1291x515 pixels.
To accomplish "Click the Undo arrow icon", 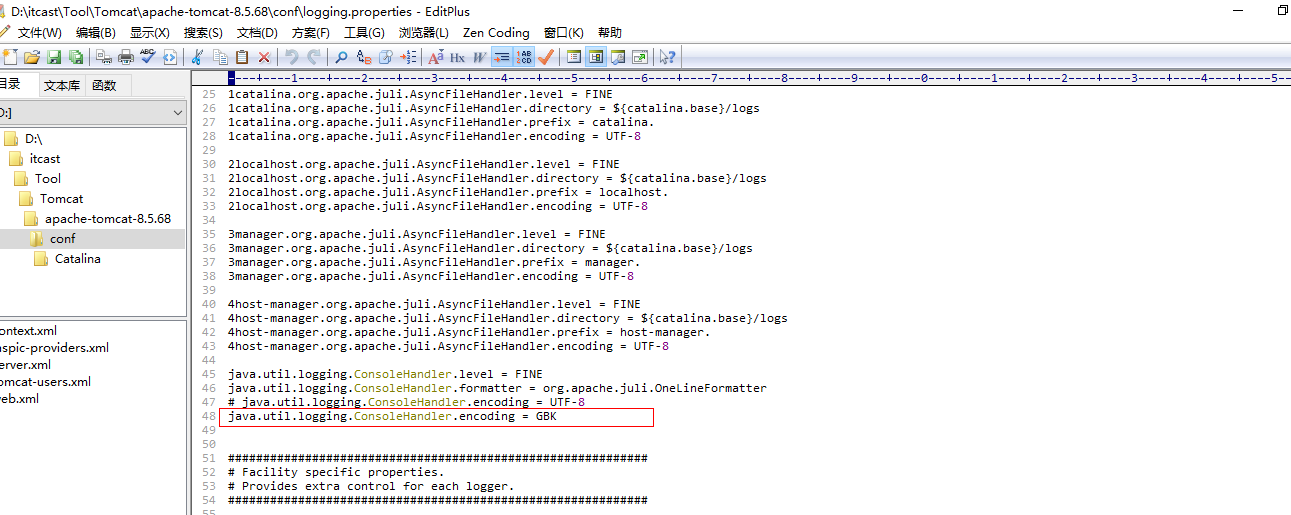I will [x=291, y=57].
